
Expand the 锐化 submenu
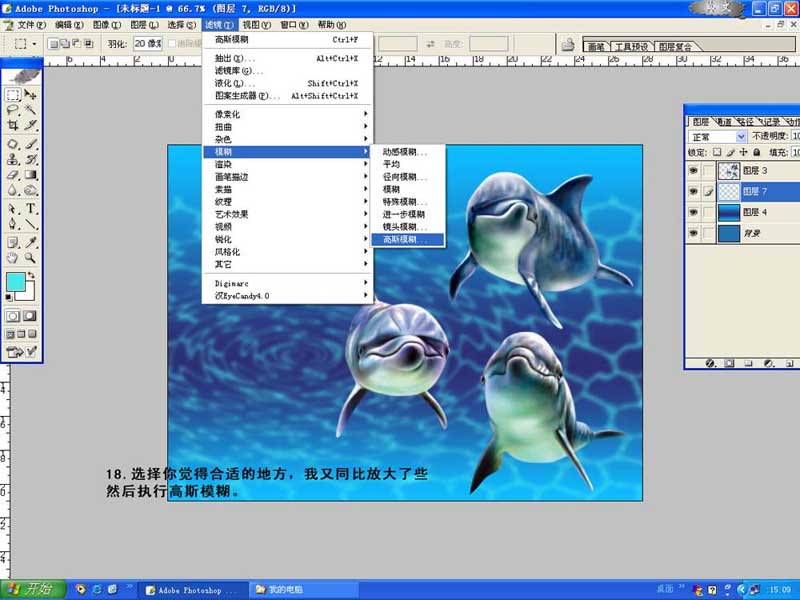coord(288,239)
